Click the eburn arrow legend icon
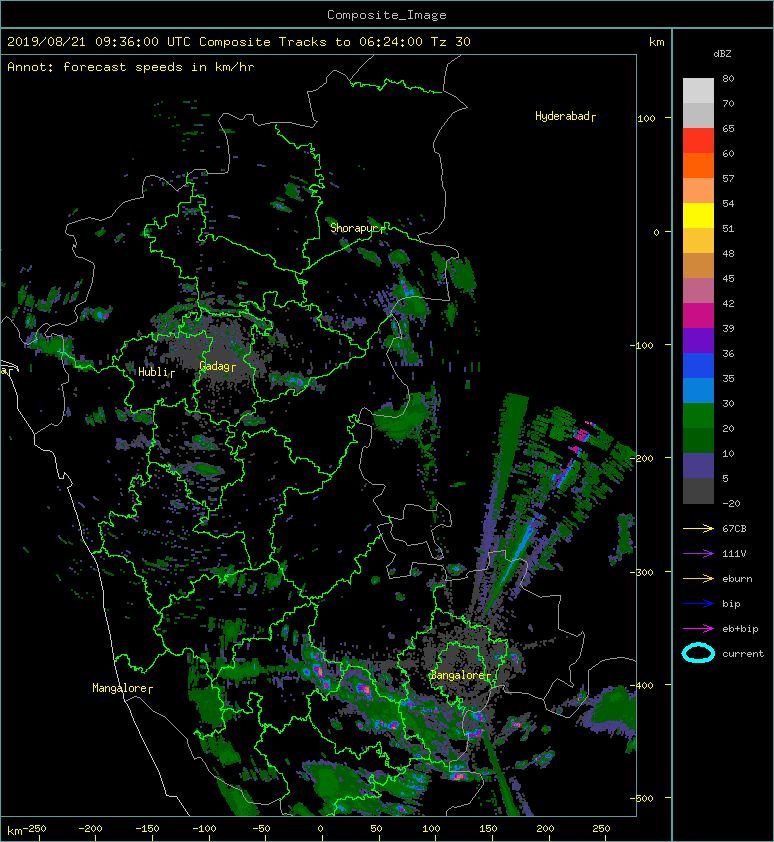Image resolution: width=774 pixels, height=842 pixels. [x=698, y=579]
